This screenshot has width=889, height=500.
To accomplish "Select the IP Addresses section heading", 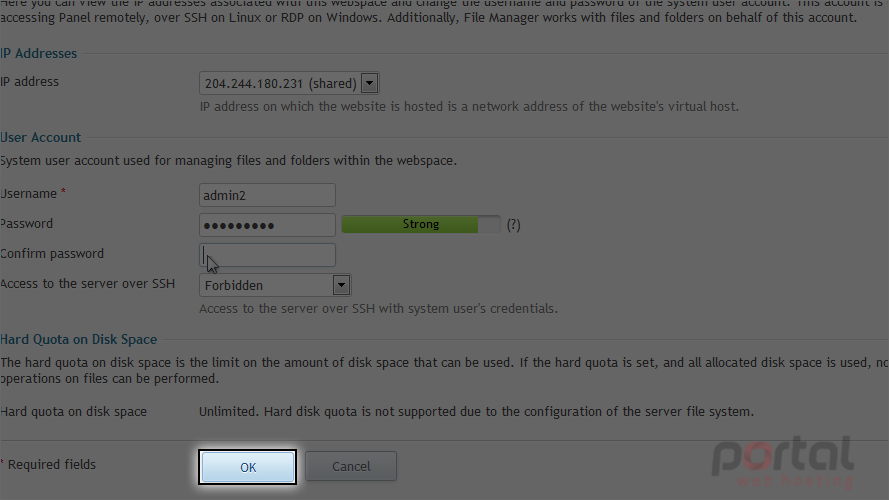I will pyautogui.click(x=38, y=53).
